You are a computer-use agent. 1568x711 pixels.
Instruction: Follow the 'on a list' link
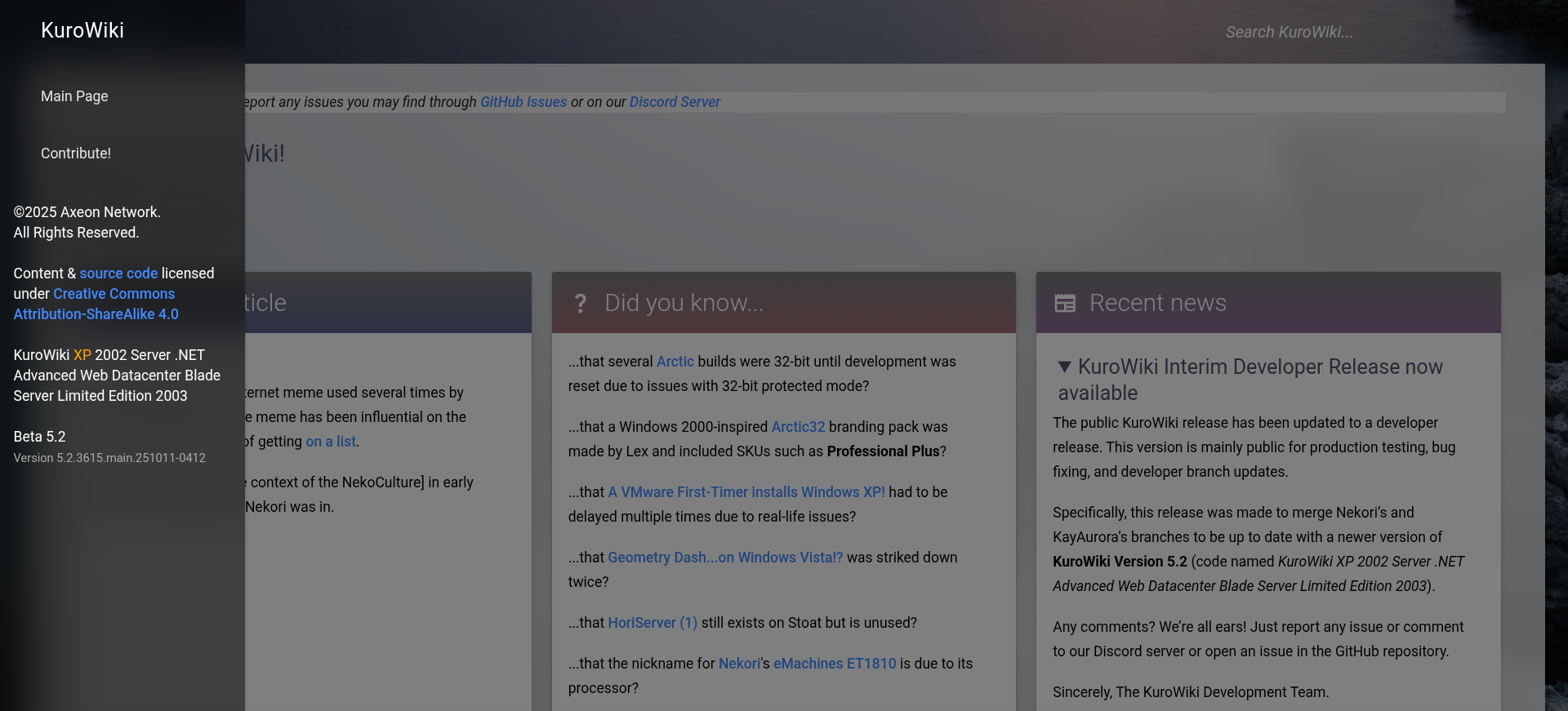tap(331, 442)
